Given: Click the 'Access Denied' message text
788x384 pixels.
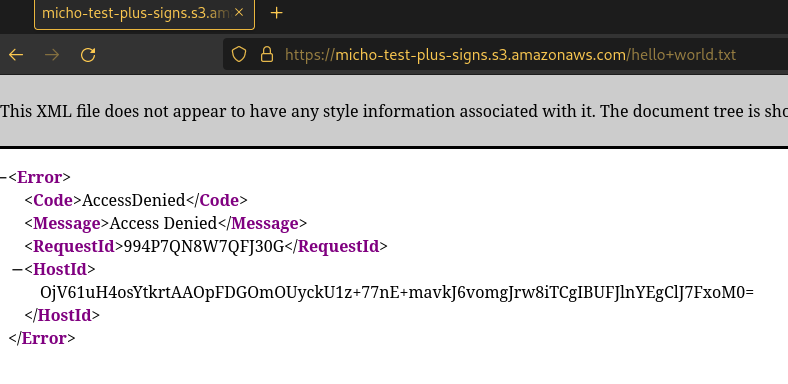Looking at the screenshot, I should (x=163, y=223).
